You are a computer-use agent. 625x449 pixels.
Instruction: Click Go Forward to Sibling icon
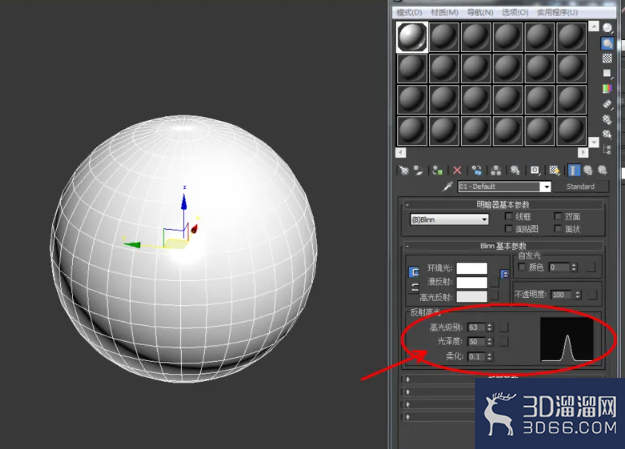click(602, 171)
